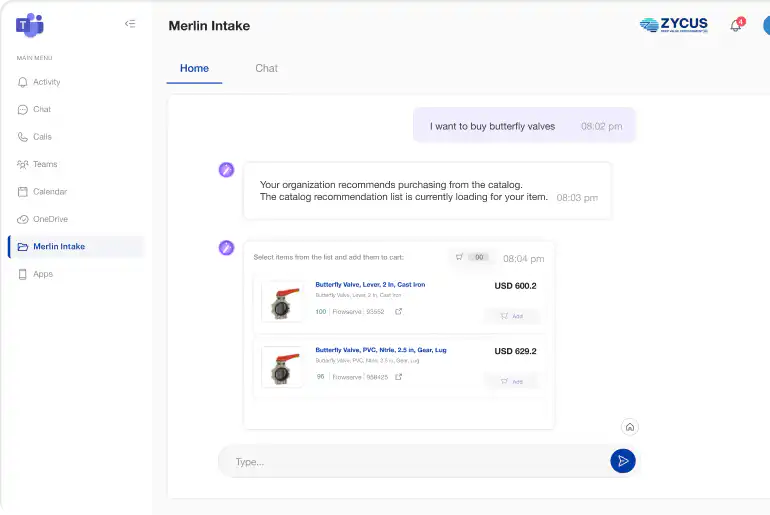Open Butterfly Valve, PVC, Nitrile, 2.5 In link
770x515 pixels.
click(381, 350)
